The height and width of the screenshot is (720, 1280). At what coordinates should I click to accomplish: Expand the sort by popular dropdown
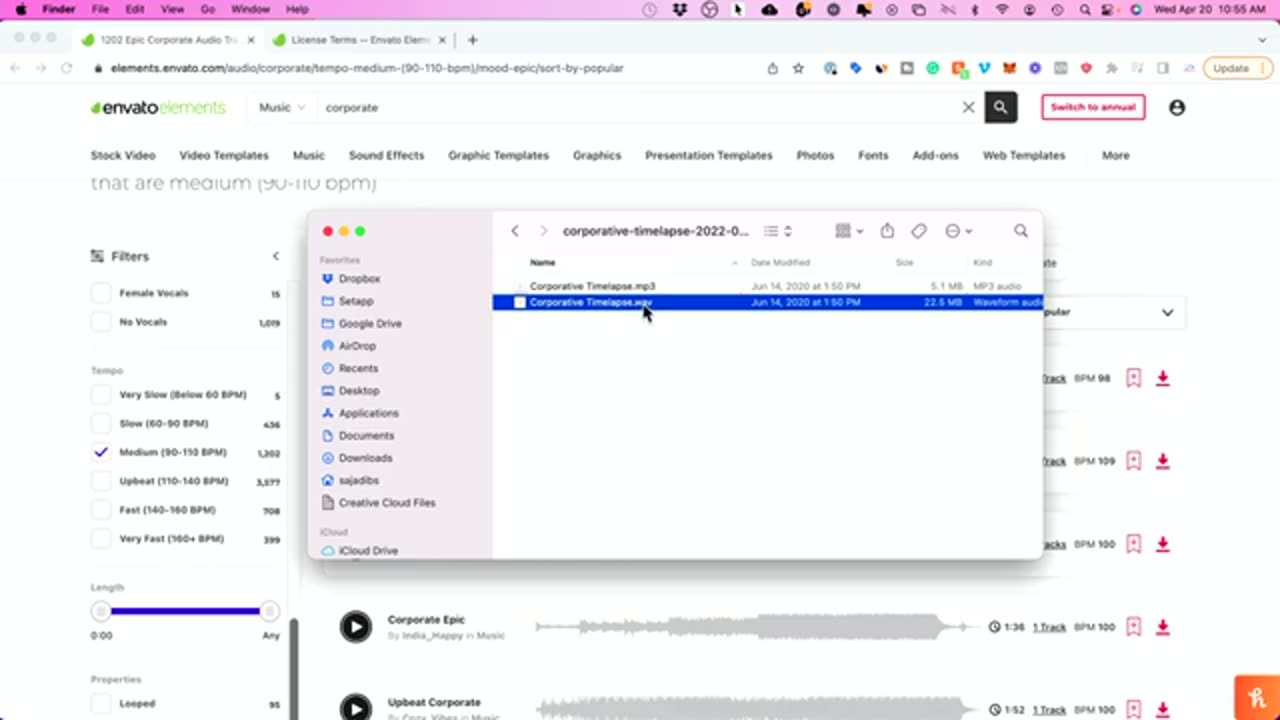(x=1167, y=312)
